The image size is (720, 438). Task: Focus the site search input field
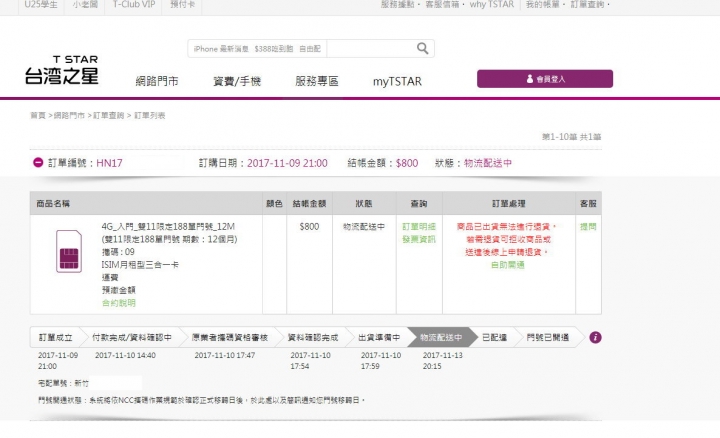[372, 49]
